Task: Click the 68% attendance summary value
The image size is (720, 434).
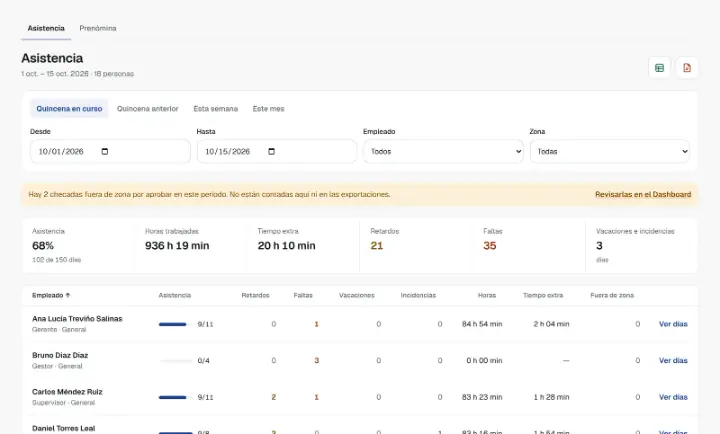Action: click(43, 246)
